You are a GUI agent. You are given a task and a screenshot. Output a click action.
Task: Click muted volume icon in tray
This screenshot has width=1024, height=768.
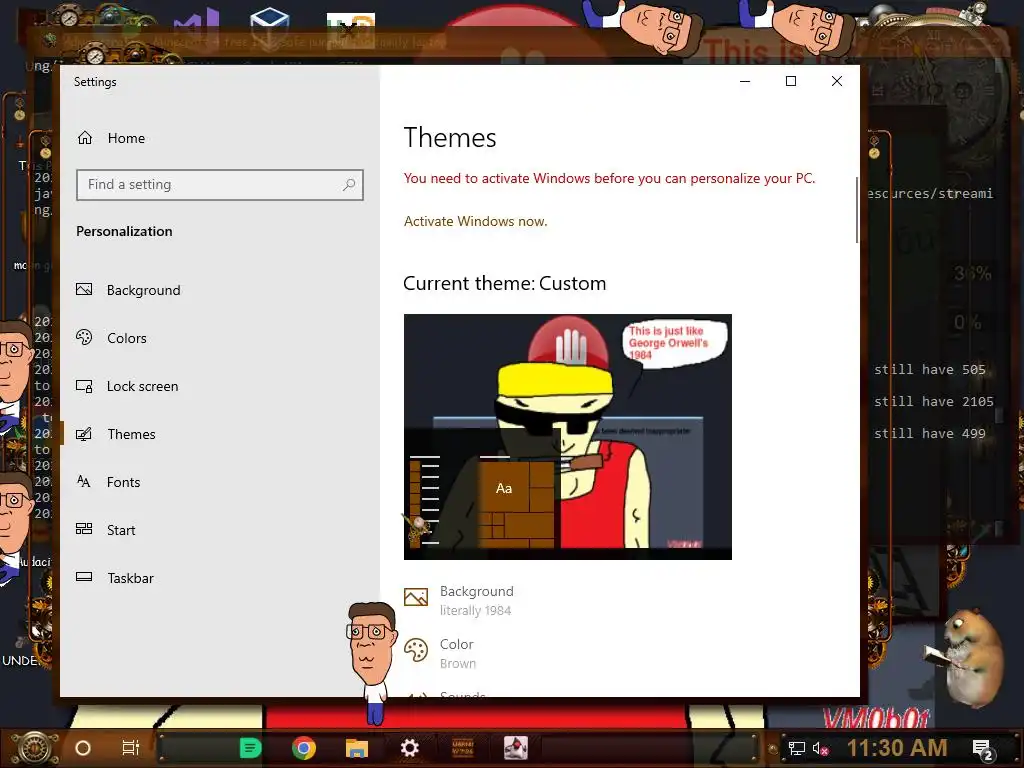820,748
